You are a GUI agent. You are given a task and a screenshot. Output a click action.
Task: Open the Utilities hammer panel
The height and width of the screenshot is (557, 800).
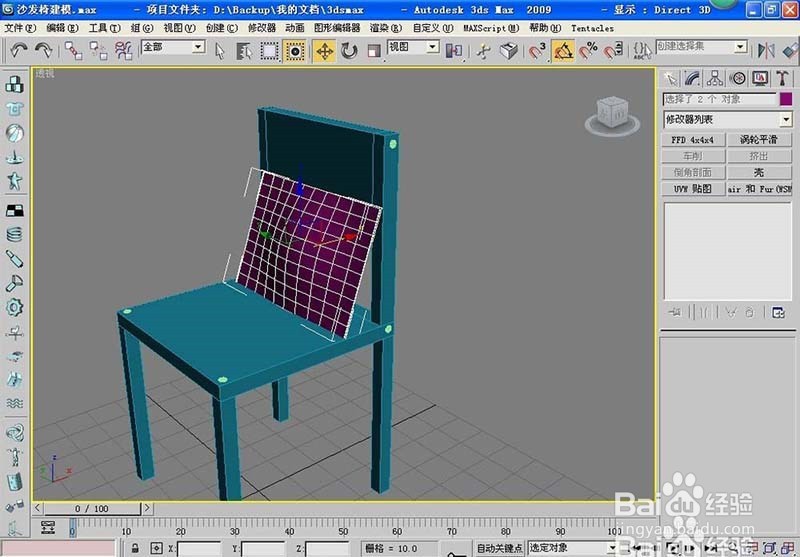coord(782,78)
